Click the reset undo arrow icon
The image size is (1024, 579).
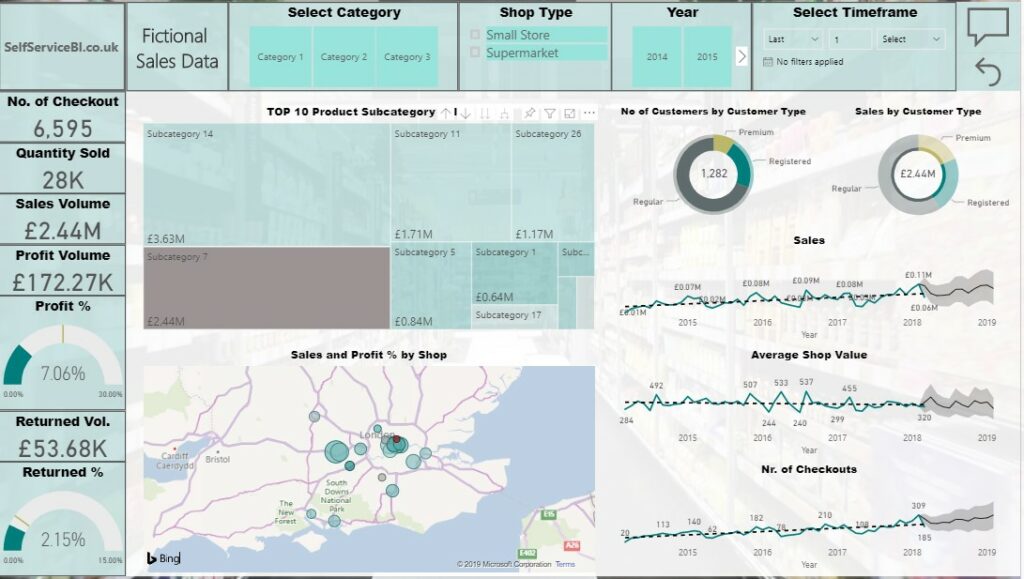tap(988, 71)
